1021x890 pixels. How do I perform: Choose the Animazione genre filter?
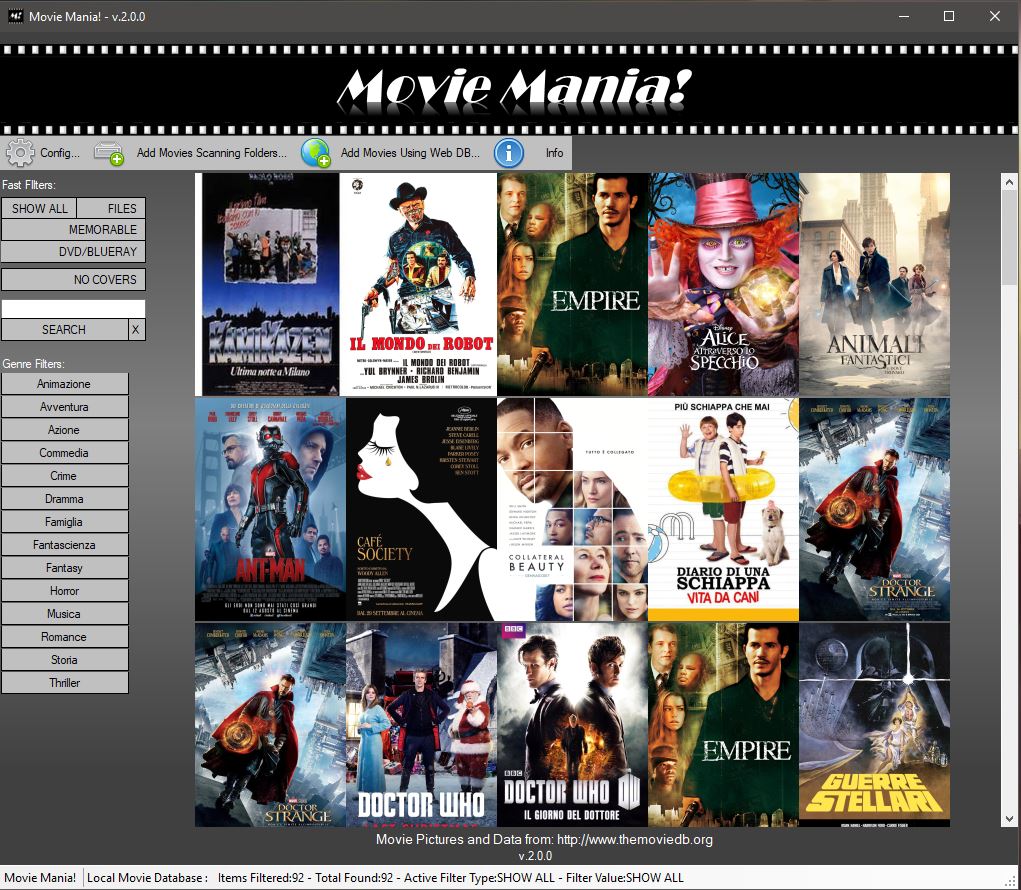64,384
